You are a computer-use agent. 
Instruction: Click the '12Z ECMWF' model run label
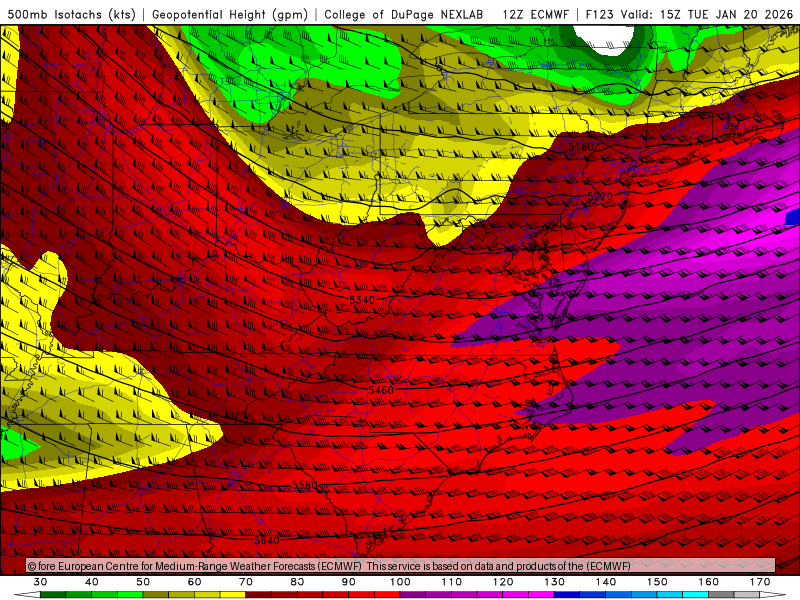tap(535, 14)
